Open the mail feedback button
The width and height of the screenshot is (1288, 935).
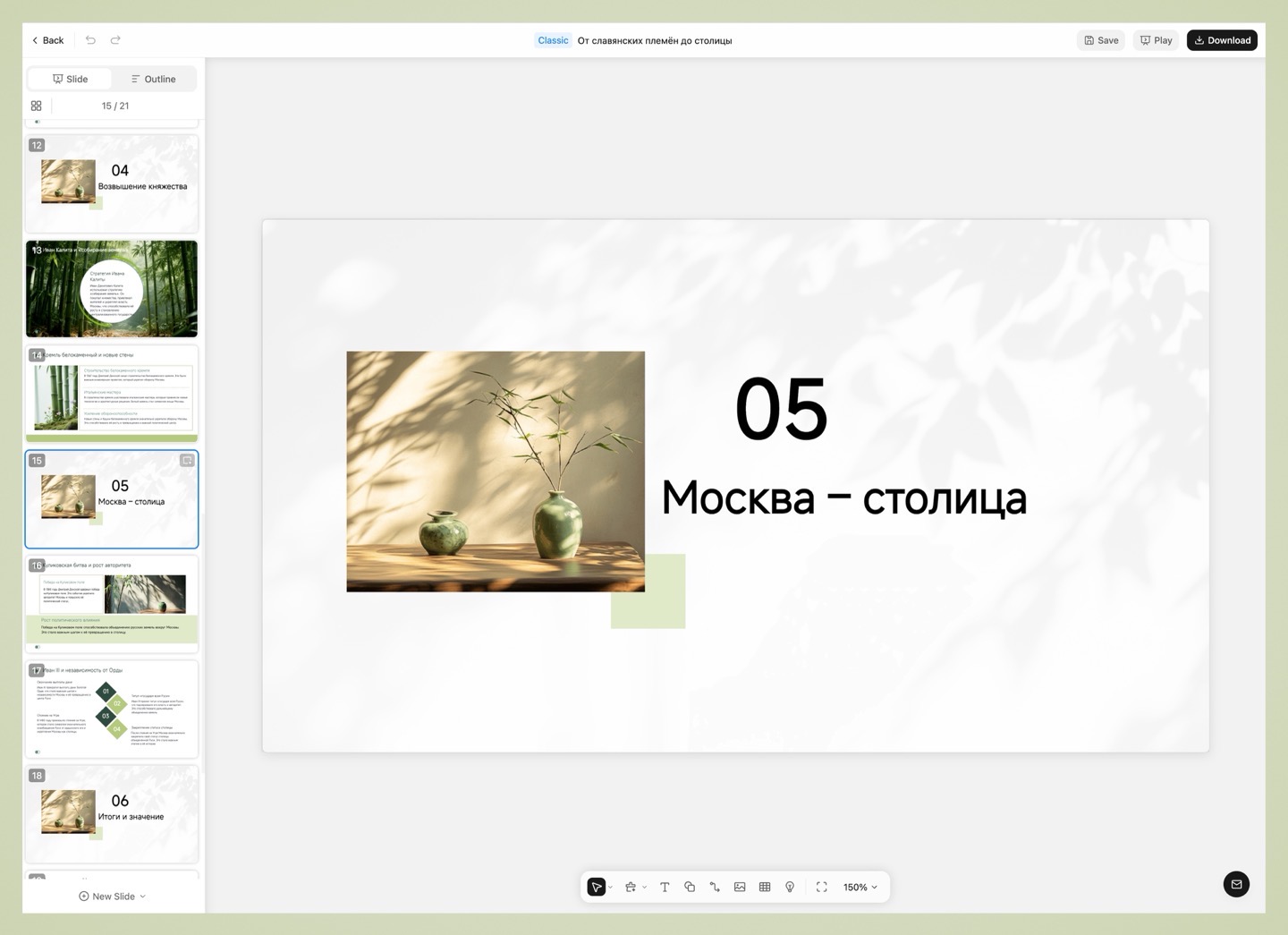point(1236,884)
